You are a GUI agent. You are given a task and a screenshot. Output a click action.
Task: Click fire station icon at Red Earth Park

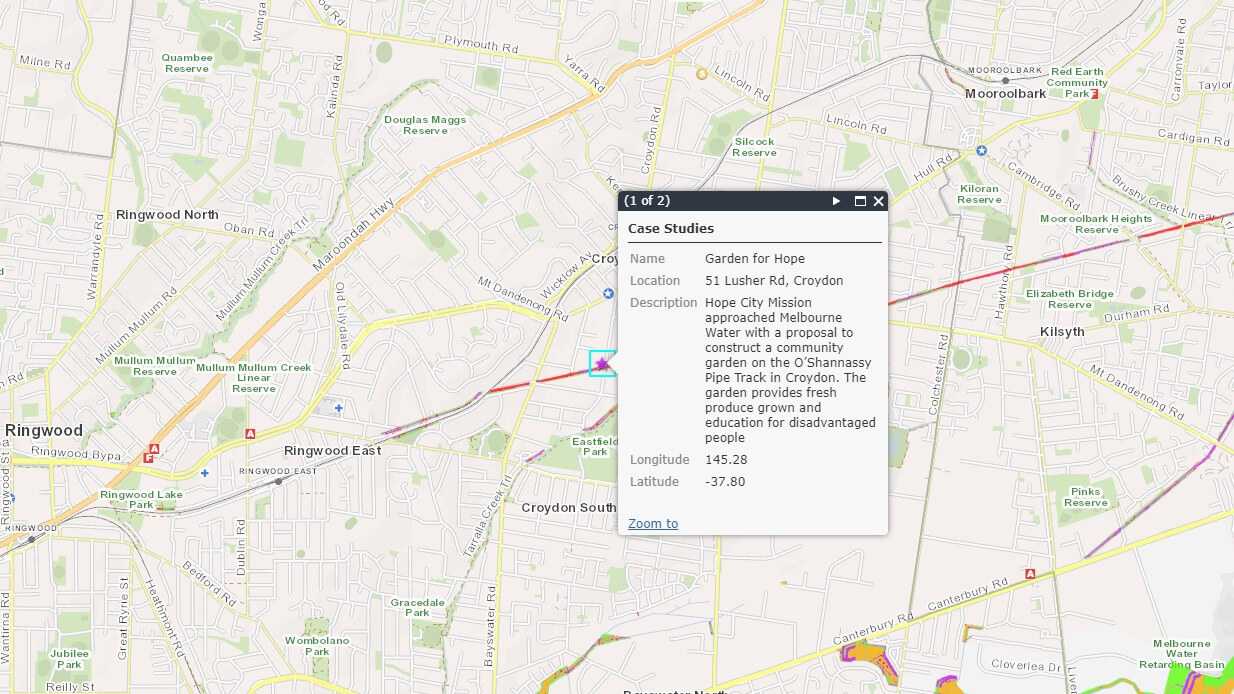[x=1095, y=94]
